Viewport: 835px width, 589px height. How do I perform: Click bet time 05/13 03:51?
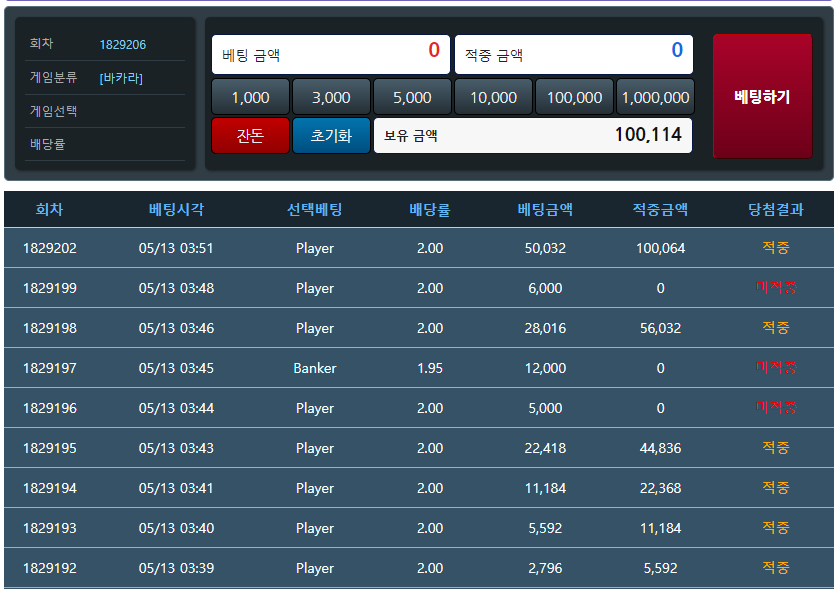[176, 248]
